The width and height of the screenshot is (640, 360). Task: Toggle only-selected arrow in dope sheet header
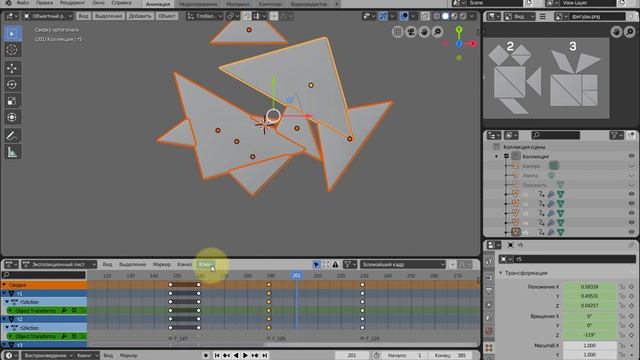pyautogui.click(x=316, y=264)
